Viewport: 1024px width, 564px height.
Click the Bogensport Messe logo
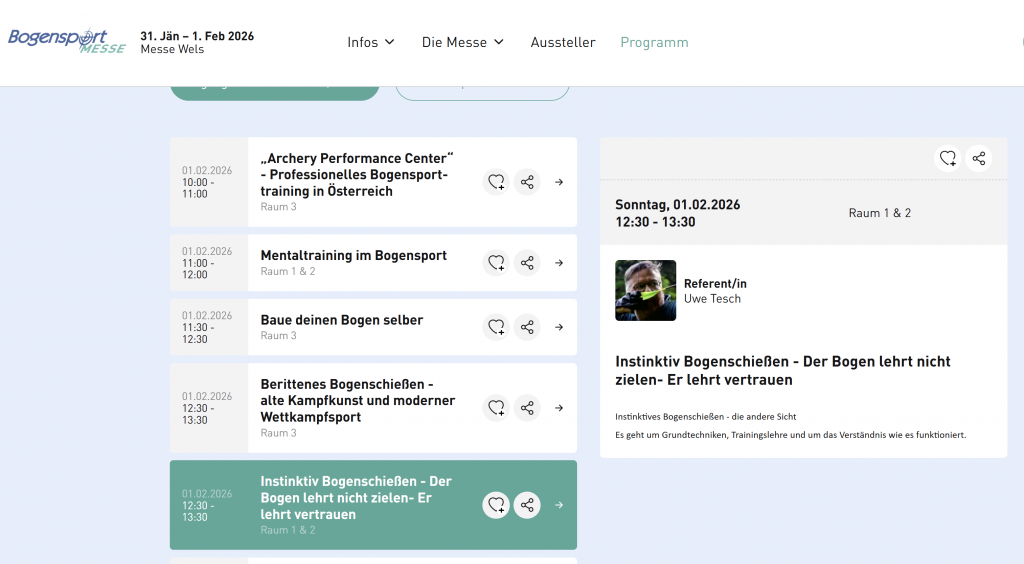pyautogui.click(x=66, y=40)
